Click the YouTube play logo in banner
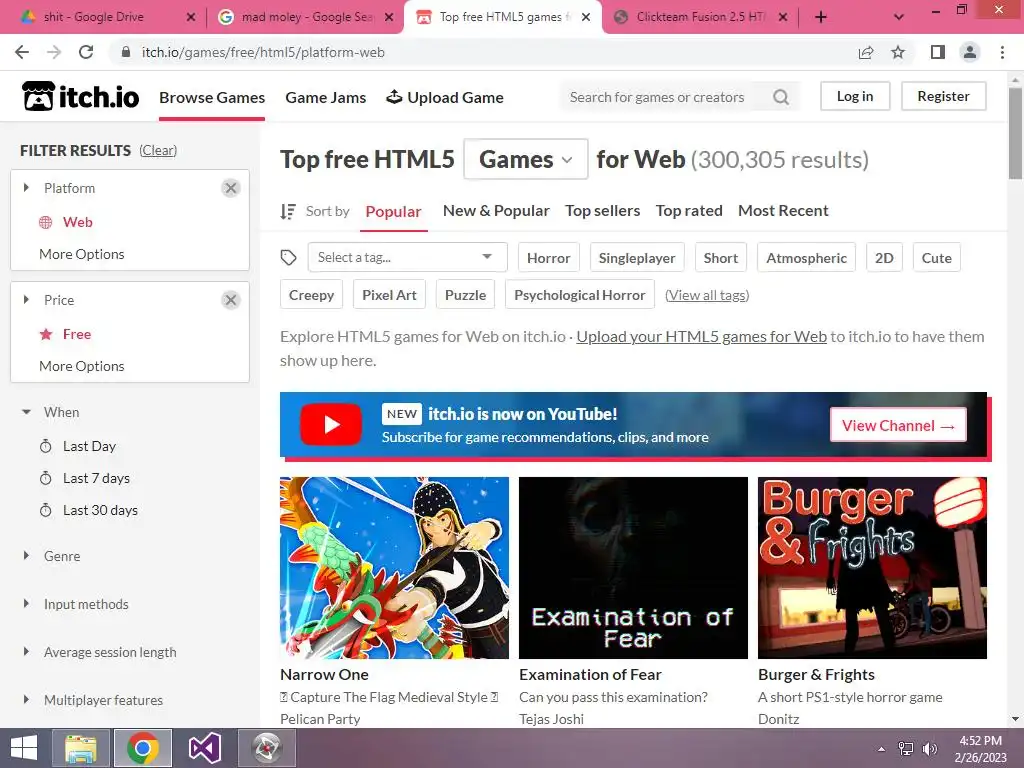The height and width of the screenshot is (768, 1024). pos(331,424)
